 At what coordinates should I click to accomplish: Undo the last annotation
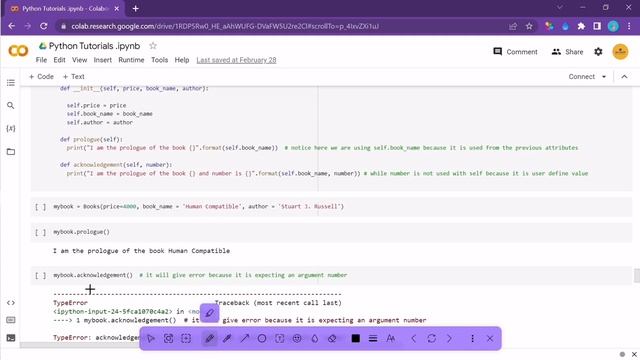pos(414,338)
